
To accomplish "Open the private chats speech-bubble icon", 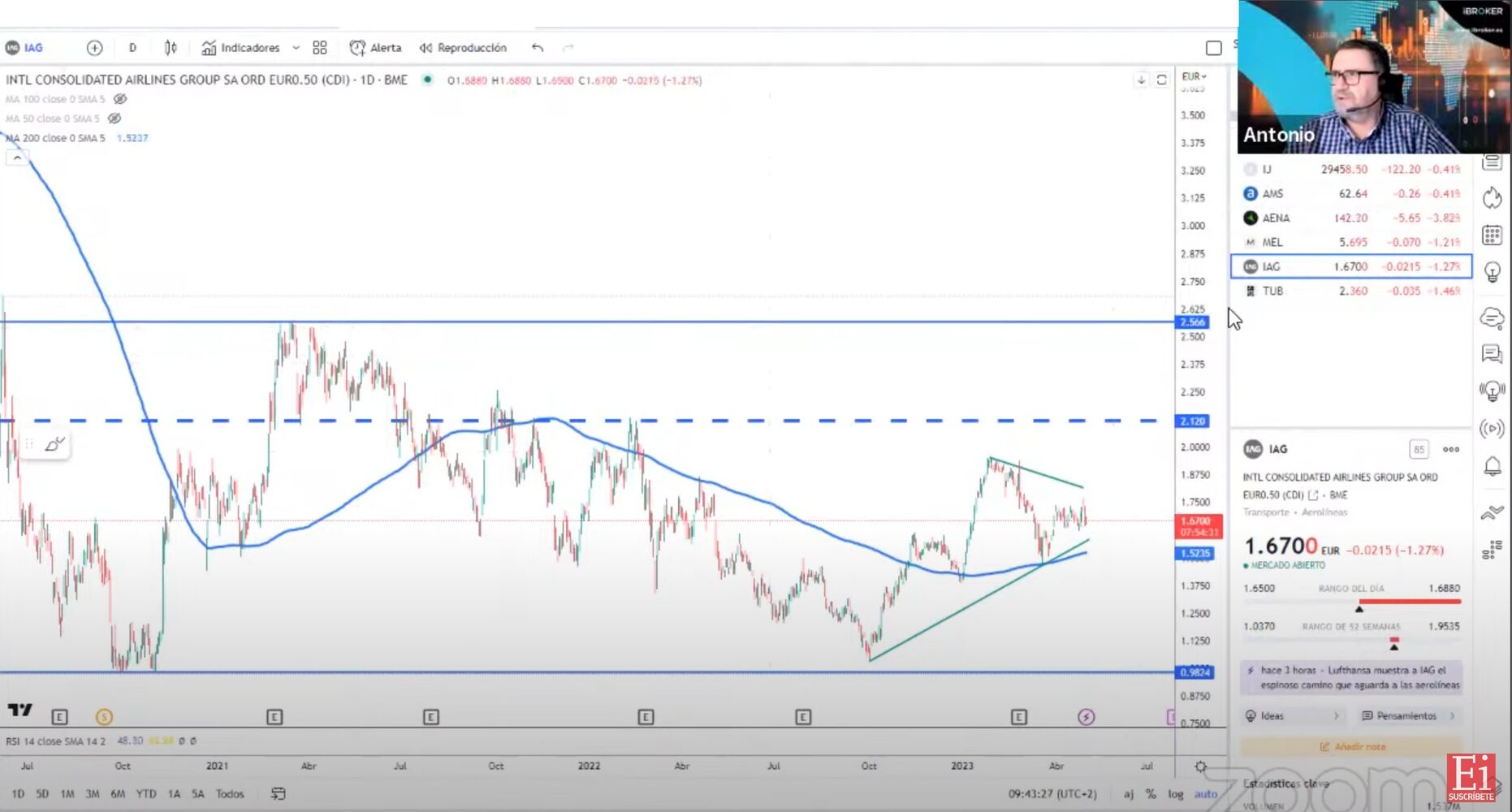I will pos(1493,354).
